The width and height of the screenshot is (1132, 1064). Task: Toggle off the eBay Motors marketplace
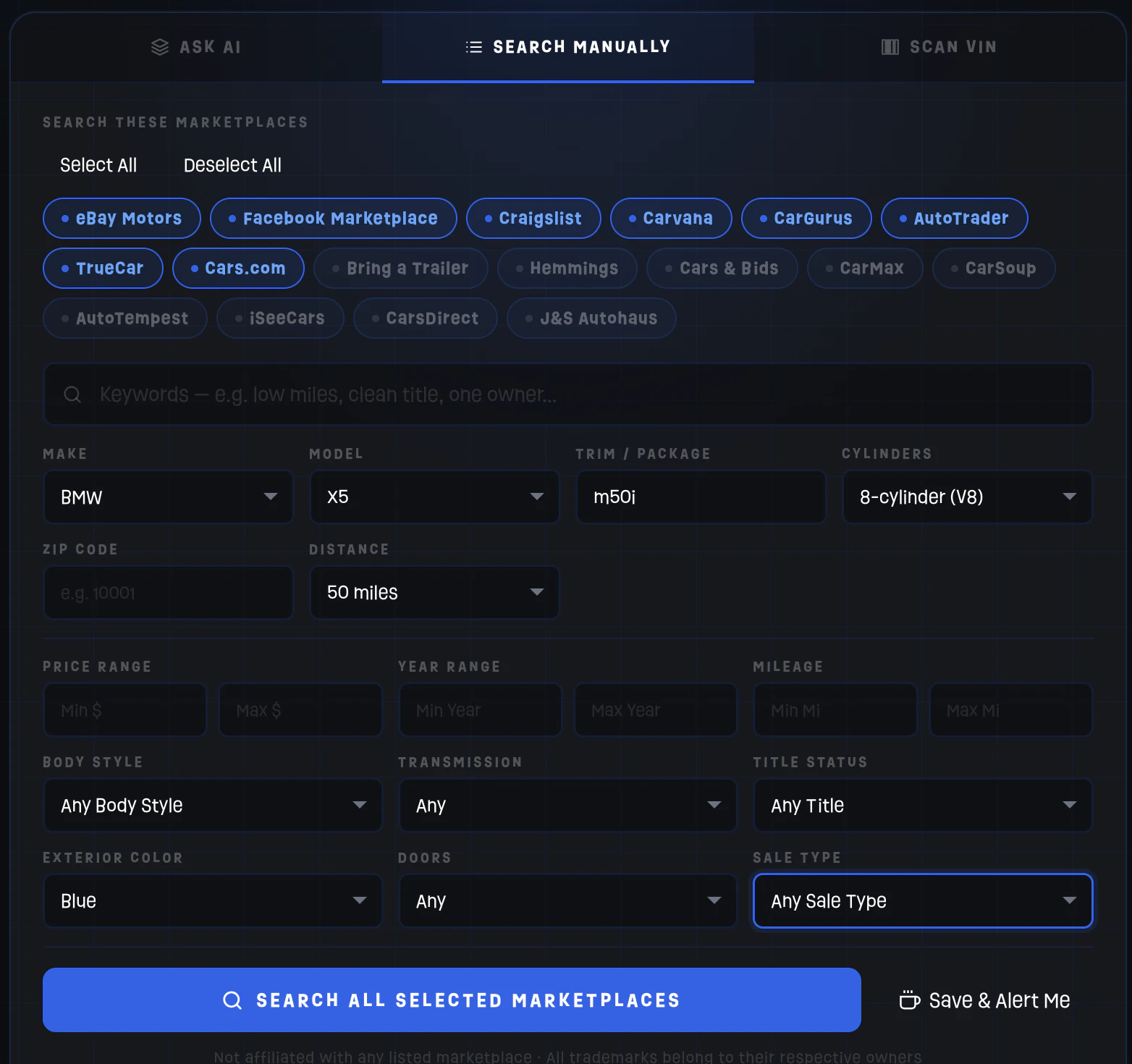[122, 218]
